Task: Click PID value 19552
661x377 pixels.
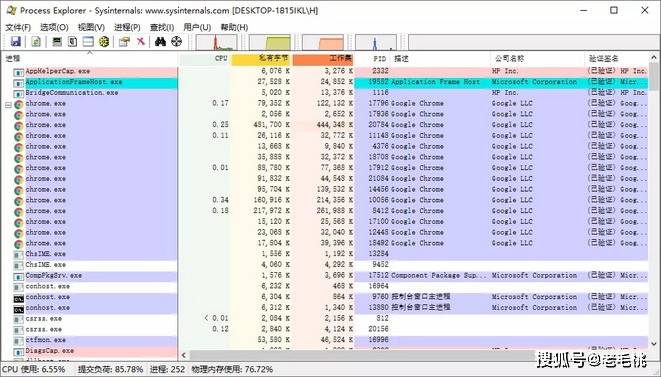Action: click(x=378, y=82)
